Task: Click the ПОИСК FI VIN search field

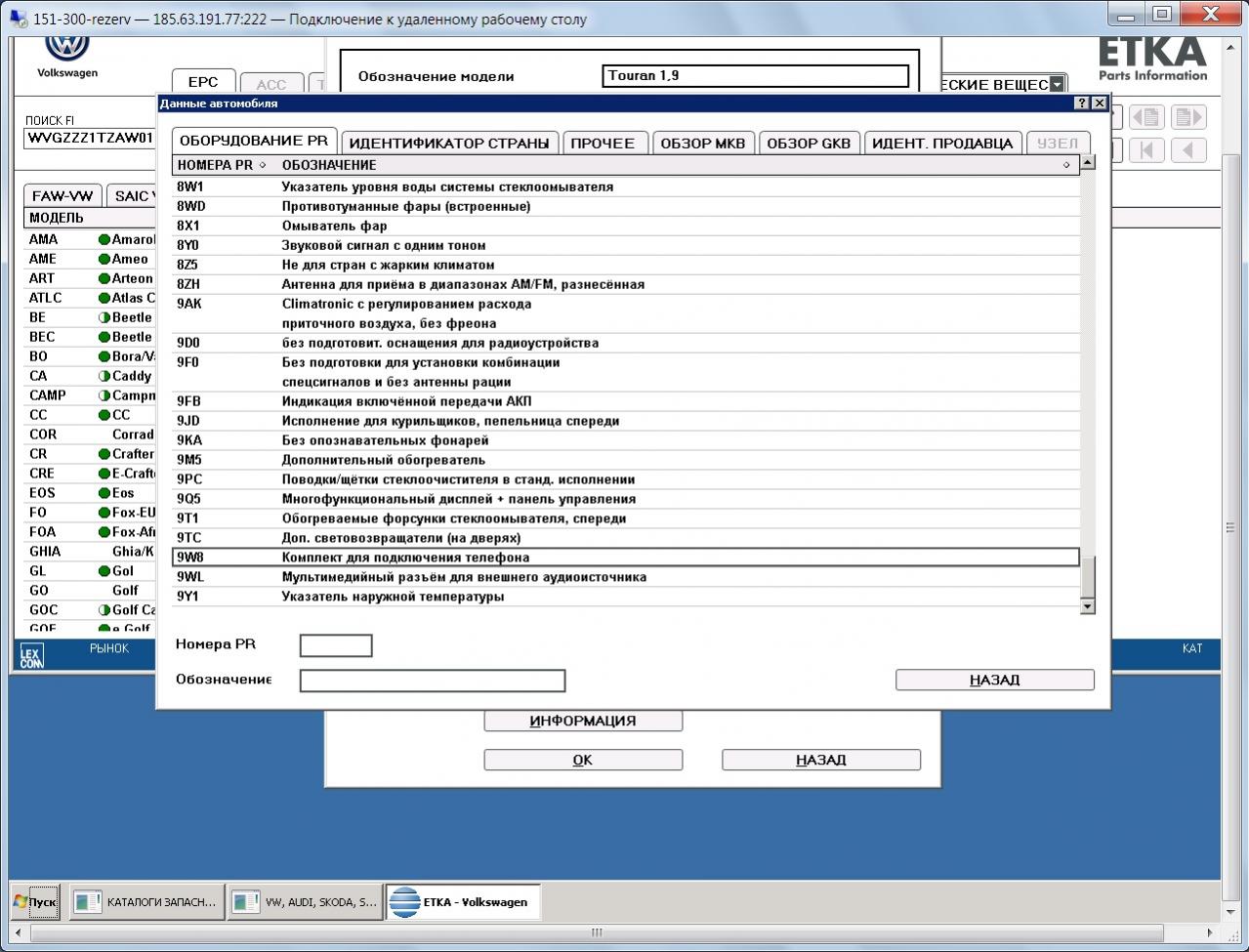Action: (90, 138)
